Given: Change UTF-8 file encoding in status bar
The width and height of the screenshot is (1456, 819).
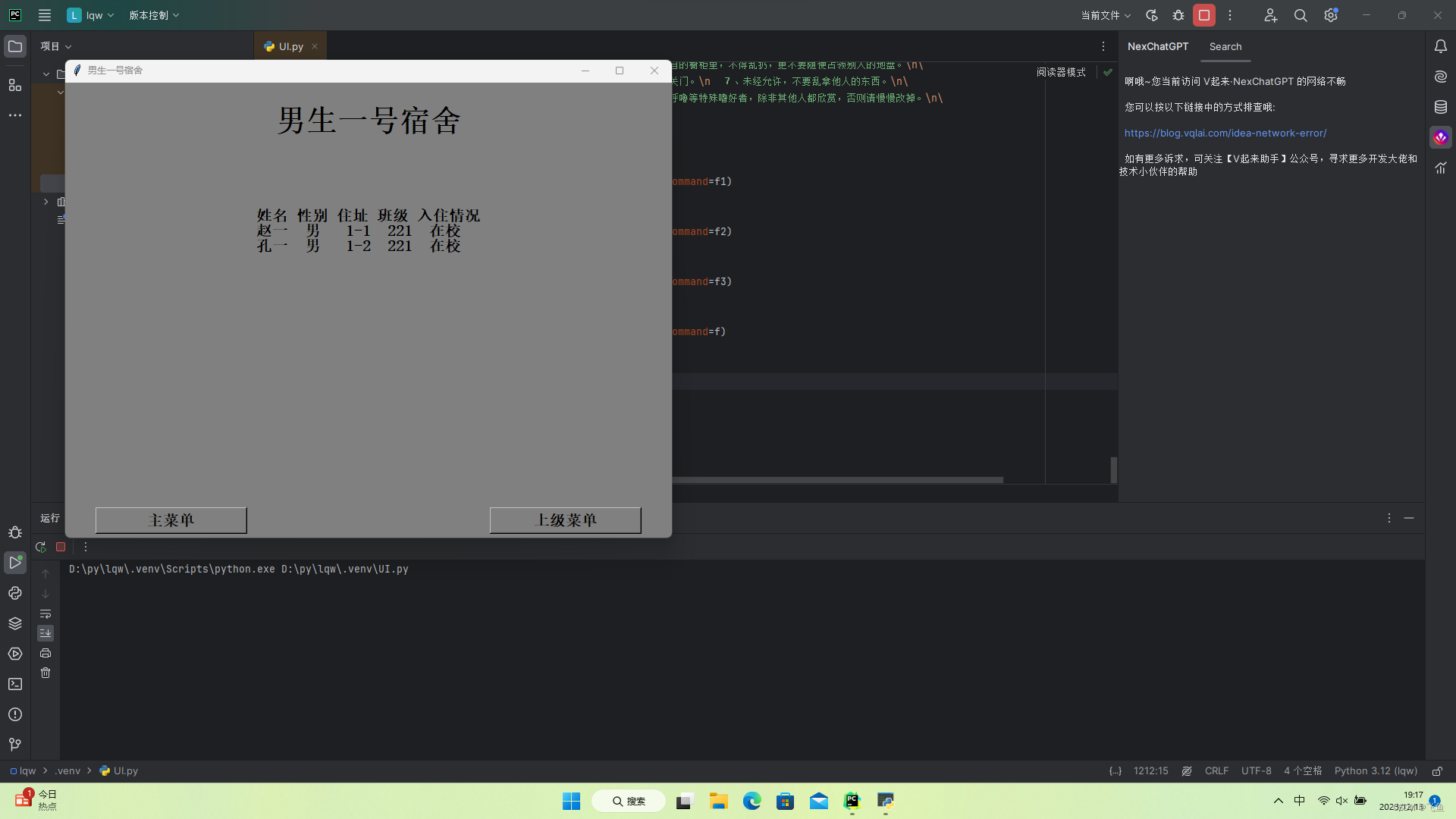Looking at the screenshot, I should (x=1257, y=770).
